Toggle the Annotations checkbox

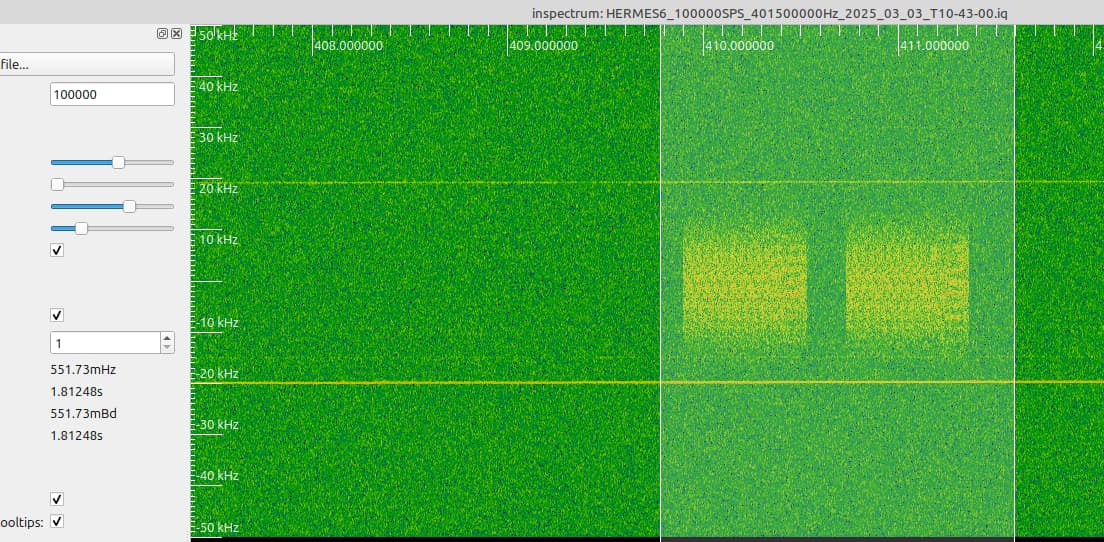[57, 499]
